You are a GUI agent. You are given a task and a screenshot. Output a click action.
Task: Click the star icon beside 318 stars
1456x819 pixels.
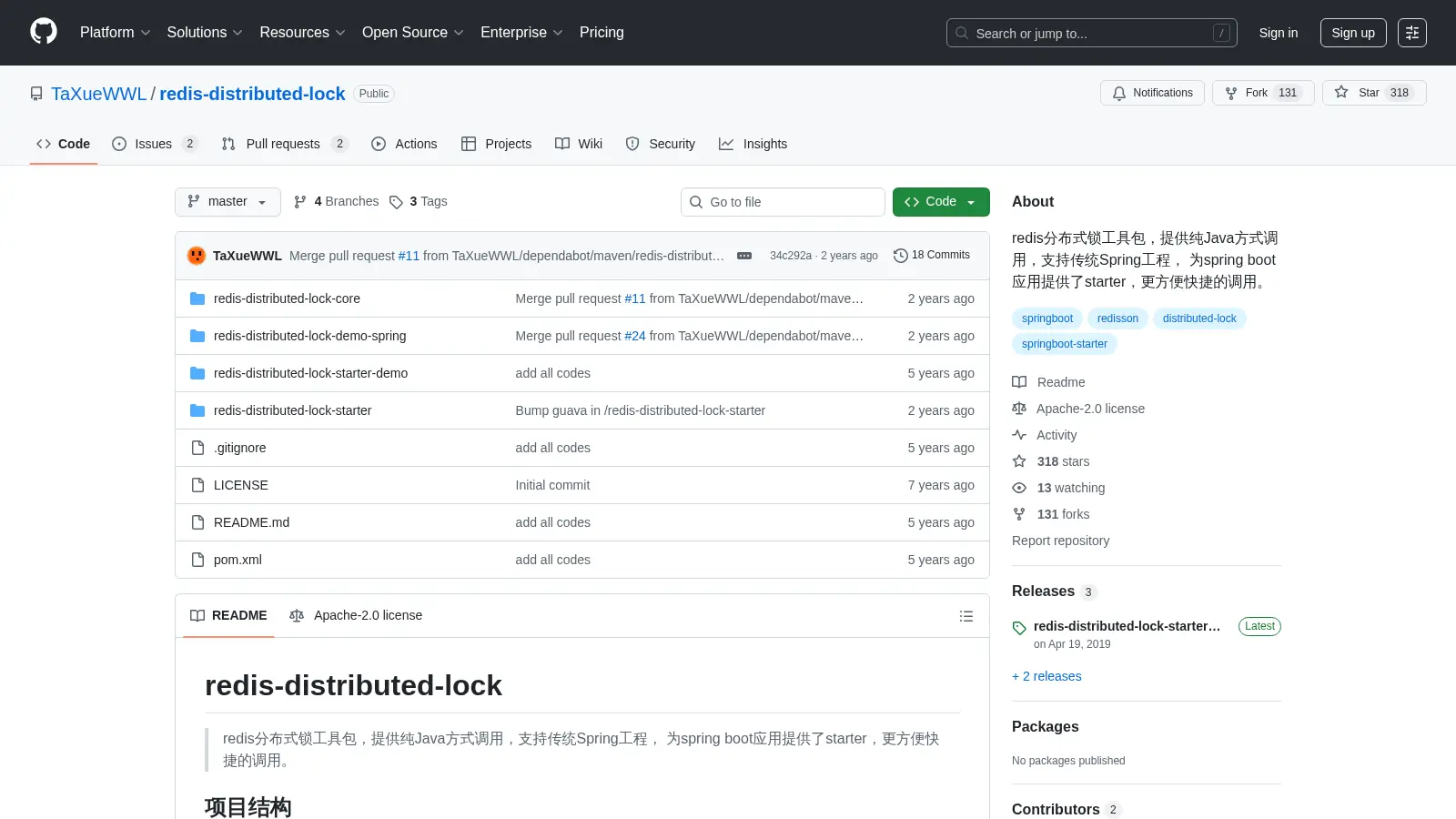coord(1019,461)
